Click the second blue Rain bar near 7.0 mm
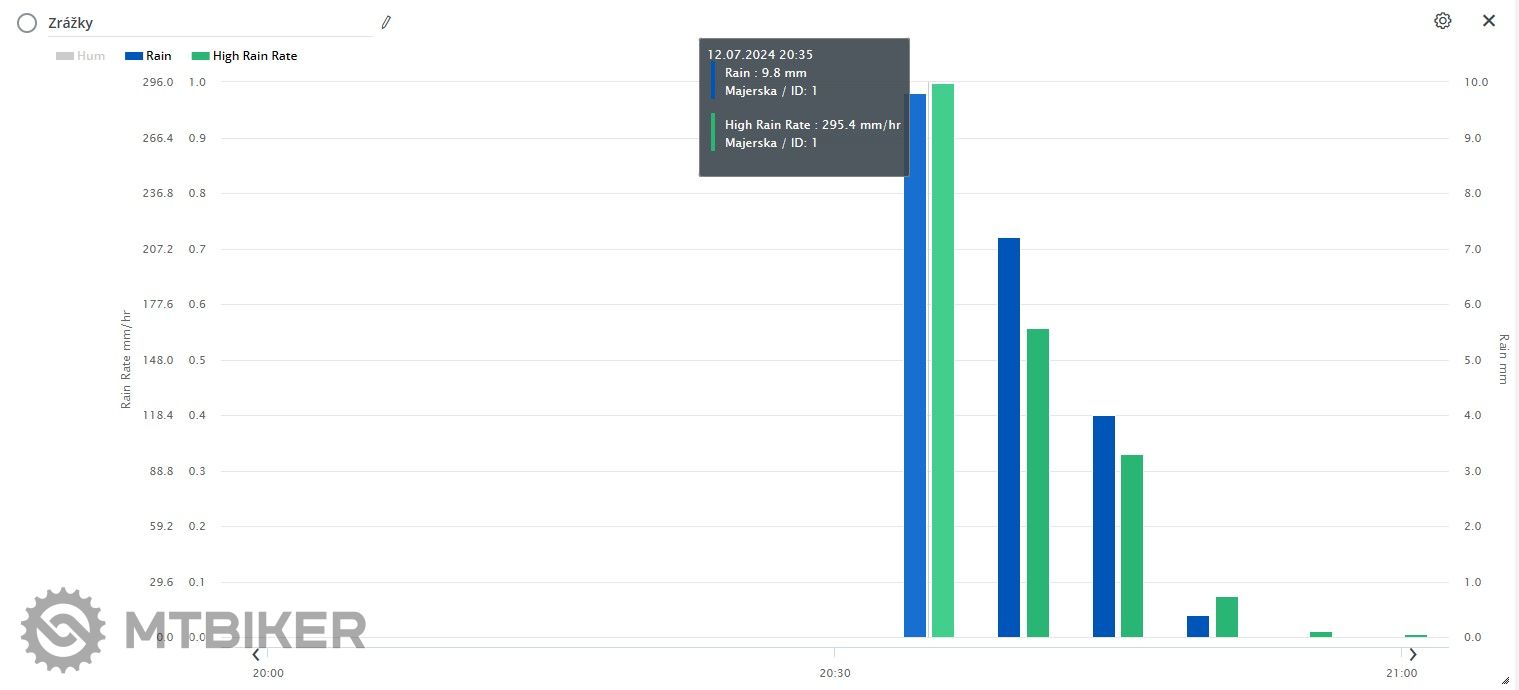Screen dimensions: 1519x690 [1009, 437]
